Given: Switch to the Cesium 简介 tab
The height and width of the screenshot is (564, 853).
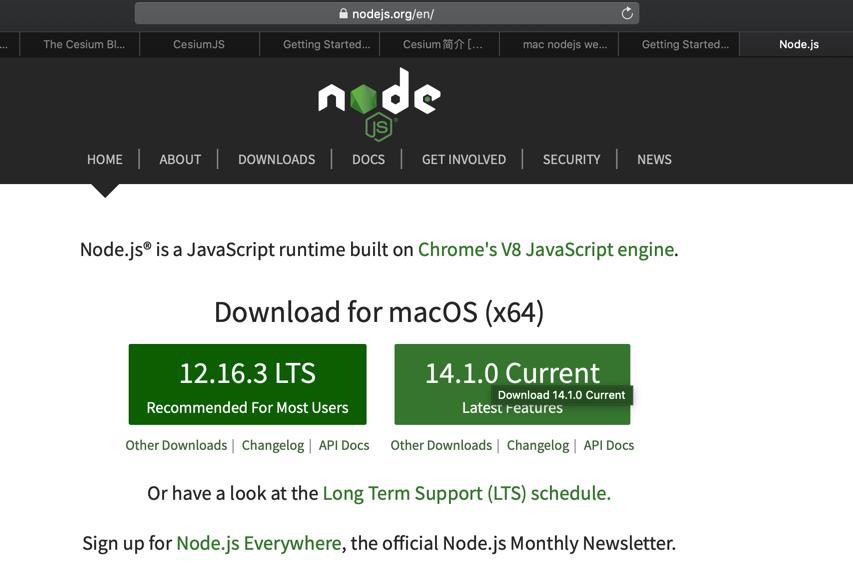Looking at the screenshot, I should [440, 45].
